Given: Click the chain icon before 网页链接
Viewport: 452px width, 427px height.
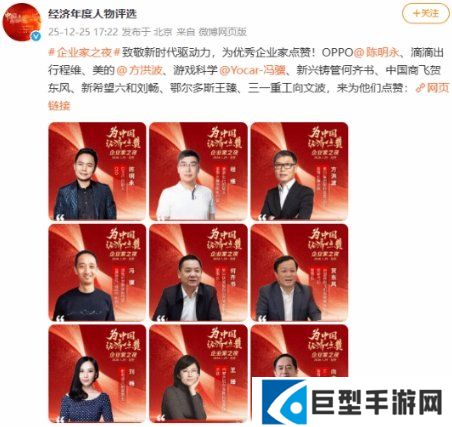Looking at the screenshot, I should (421, 88).
